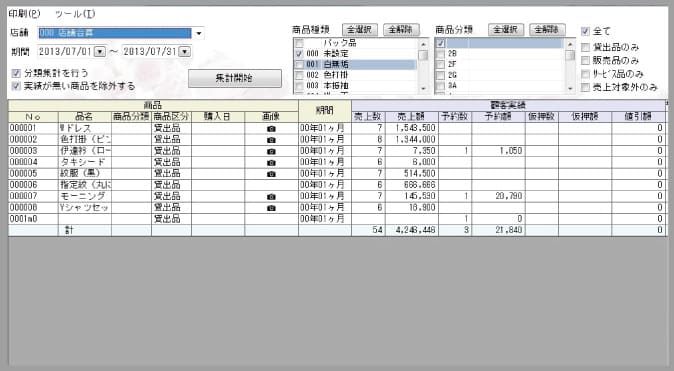The width and height of the screenshot is (674, 371).
Task: Click the 計 total row label
Action: 69,230
